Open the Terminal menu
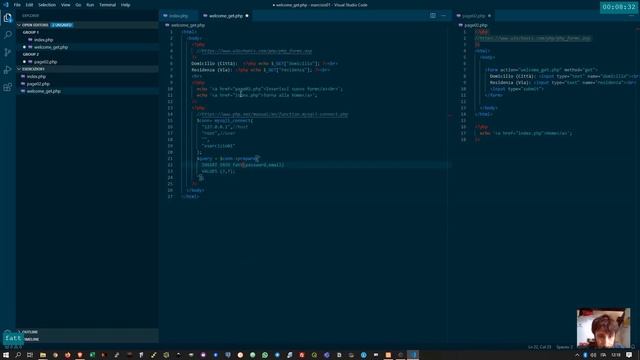The width and height of the screenshot is (640, 360). (x=107, y=5)
